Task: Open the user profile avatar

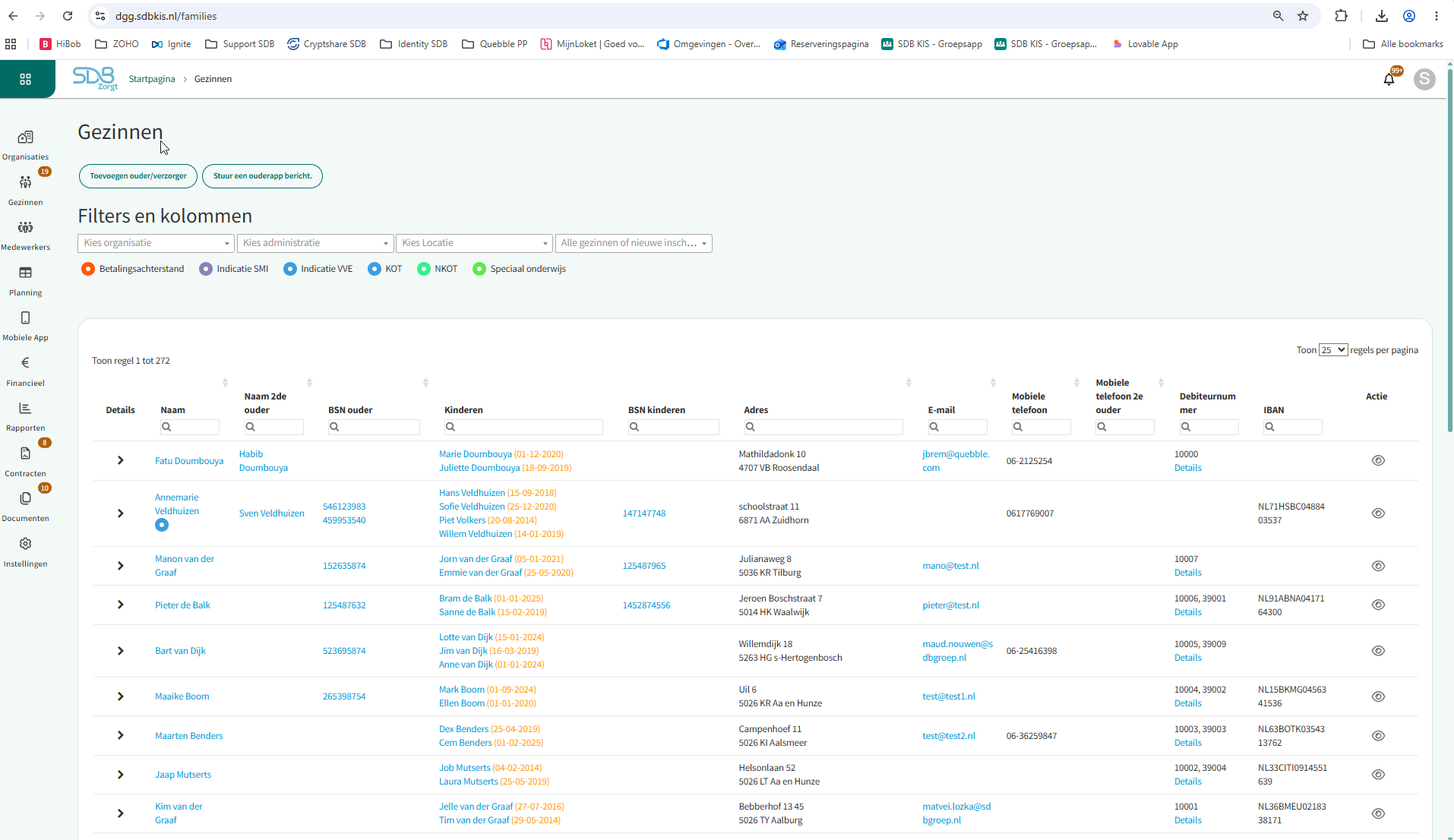Action: [1424, 78]
